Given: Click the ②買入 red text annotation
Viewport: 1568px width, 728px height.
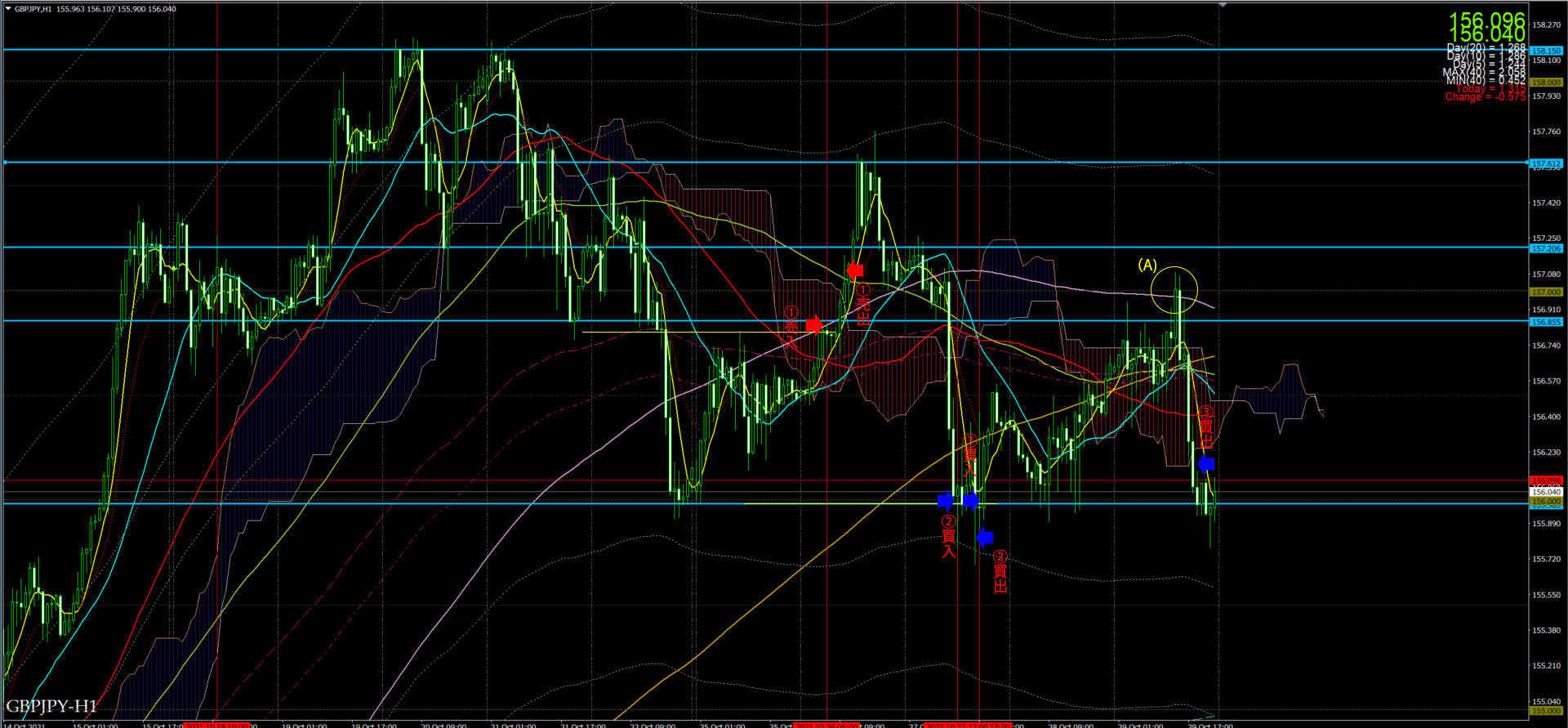Looking at the screenshot, I should pyautogui.click(x=948, y=537).
